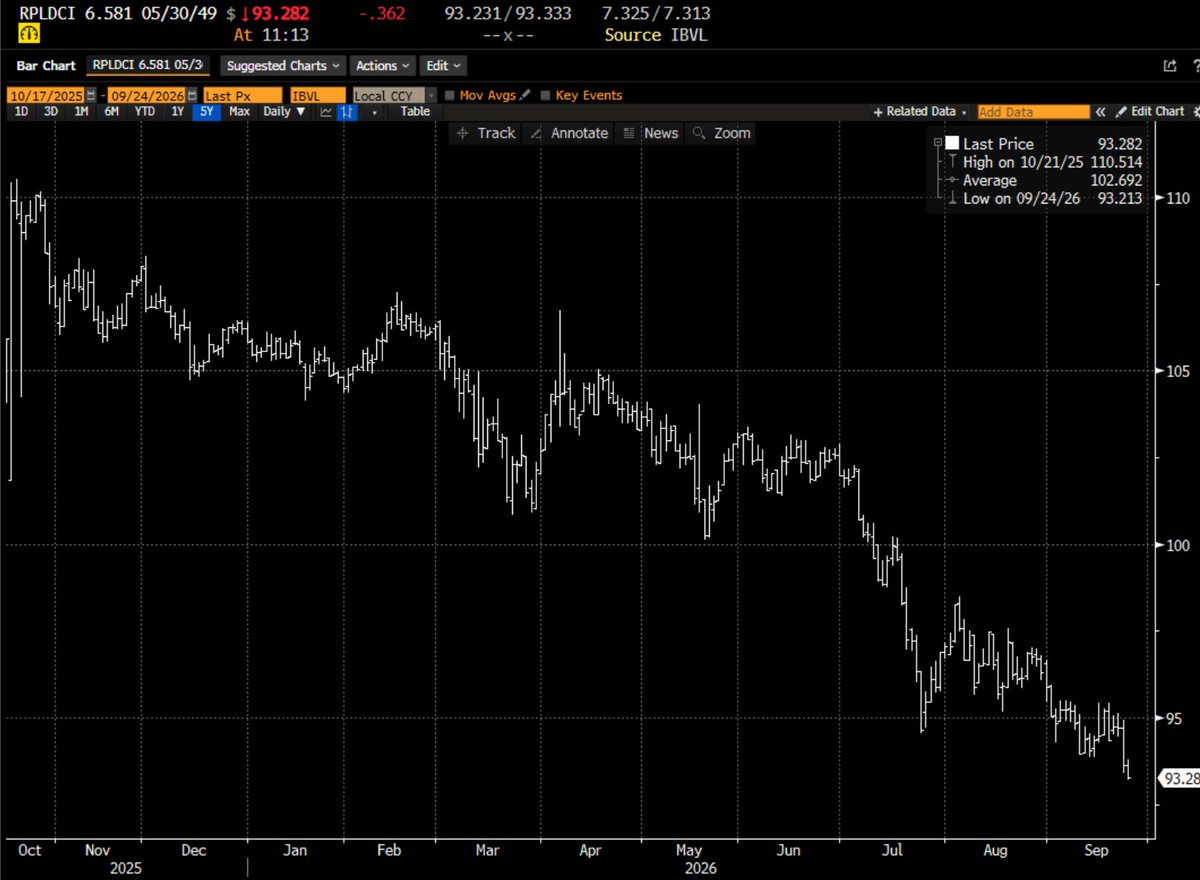Viewport: 1200px width, 880px height.
Task: Click the end date field 09/24/2026
Action: point(147,95)
